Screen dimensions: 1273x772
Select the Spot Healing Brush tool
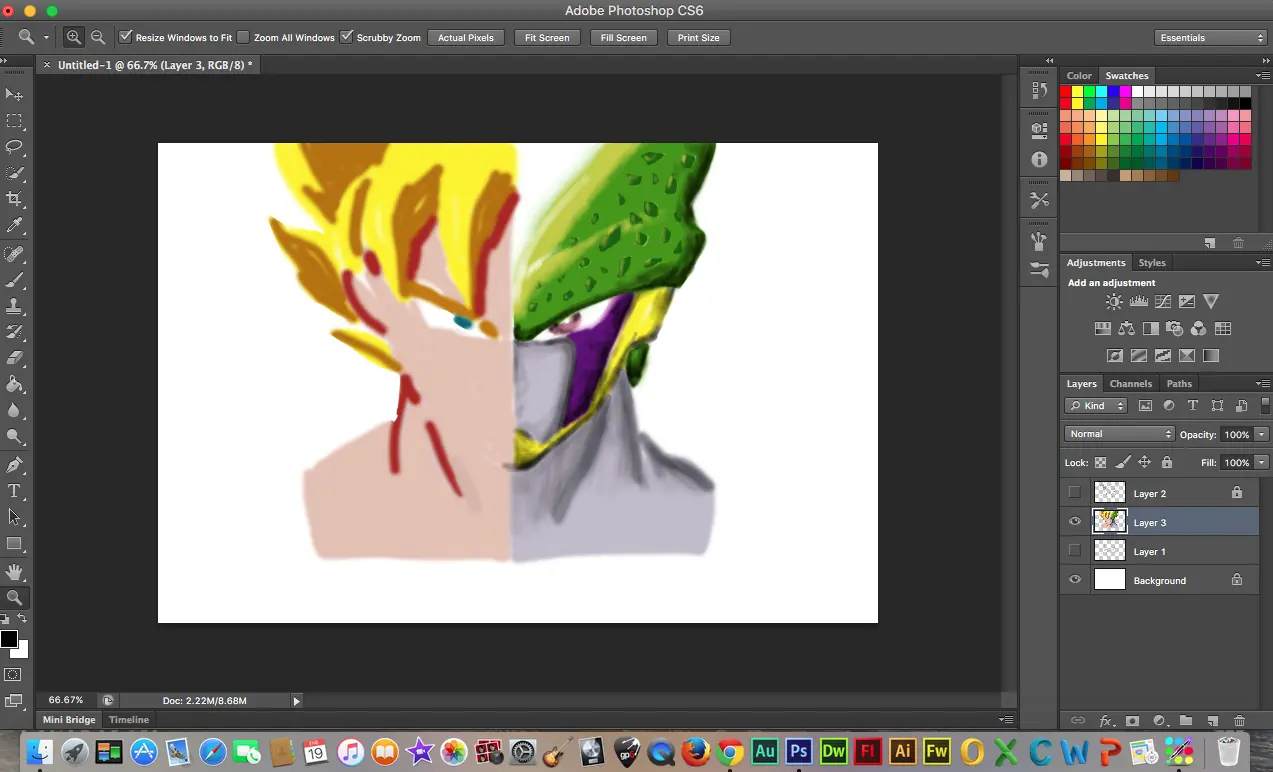coord(14,254)
